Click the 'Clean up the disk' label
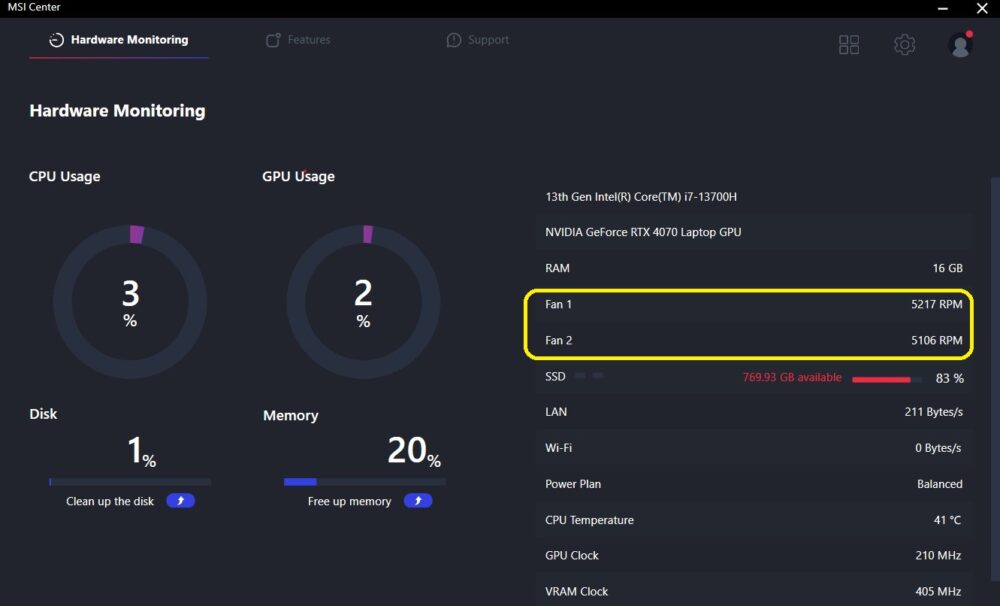1000x606 pixels. point(110,501)
